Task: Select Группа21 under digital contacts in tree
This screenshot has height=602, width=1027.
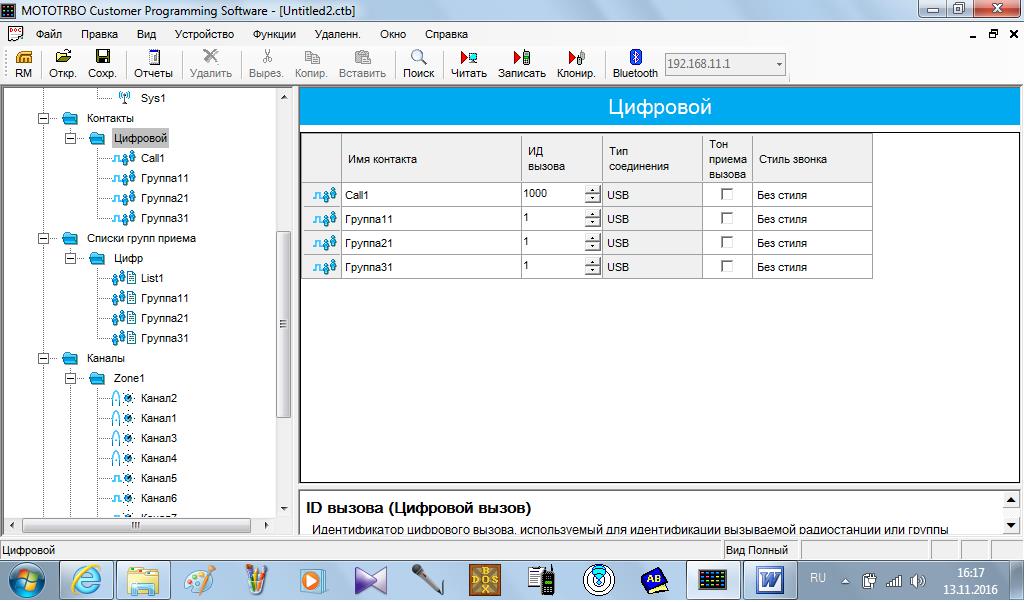Action: pos(164,198)
